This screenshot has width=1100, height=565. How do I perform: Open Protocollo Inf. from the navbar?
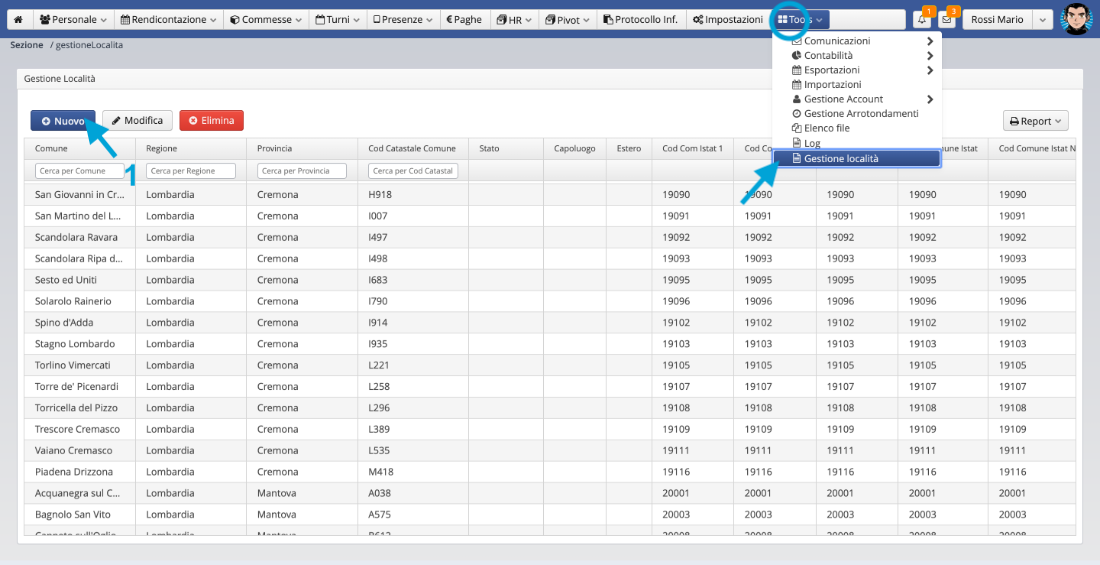point(640,19)
